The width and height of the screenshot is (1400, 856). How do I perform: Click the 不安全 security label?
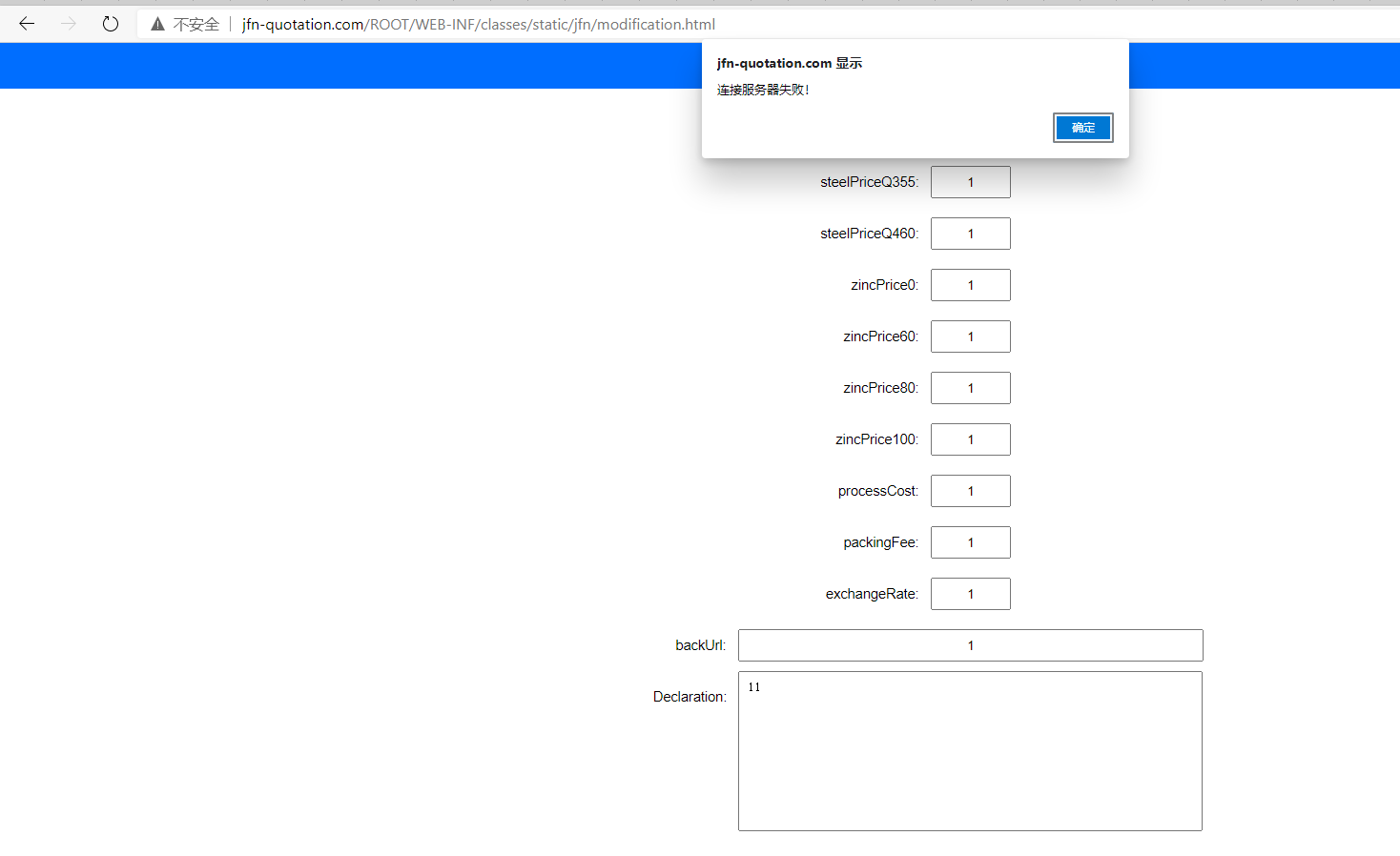pos(196,25)
